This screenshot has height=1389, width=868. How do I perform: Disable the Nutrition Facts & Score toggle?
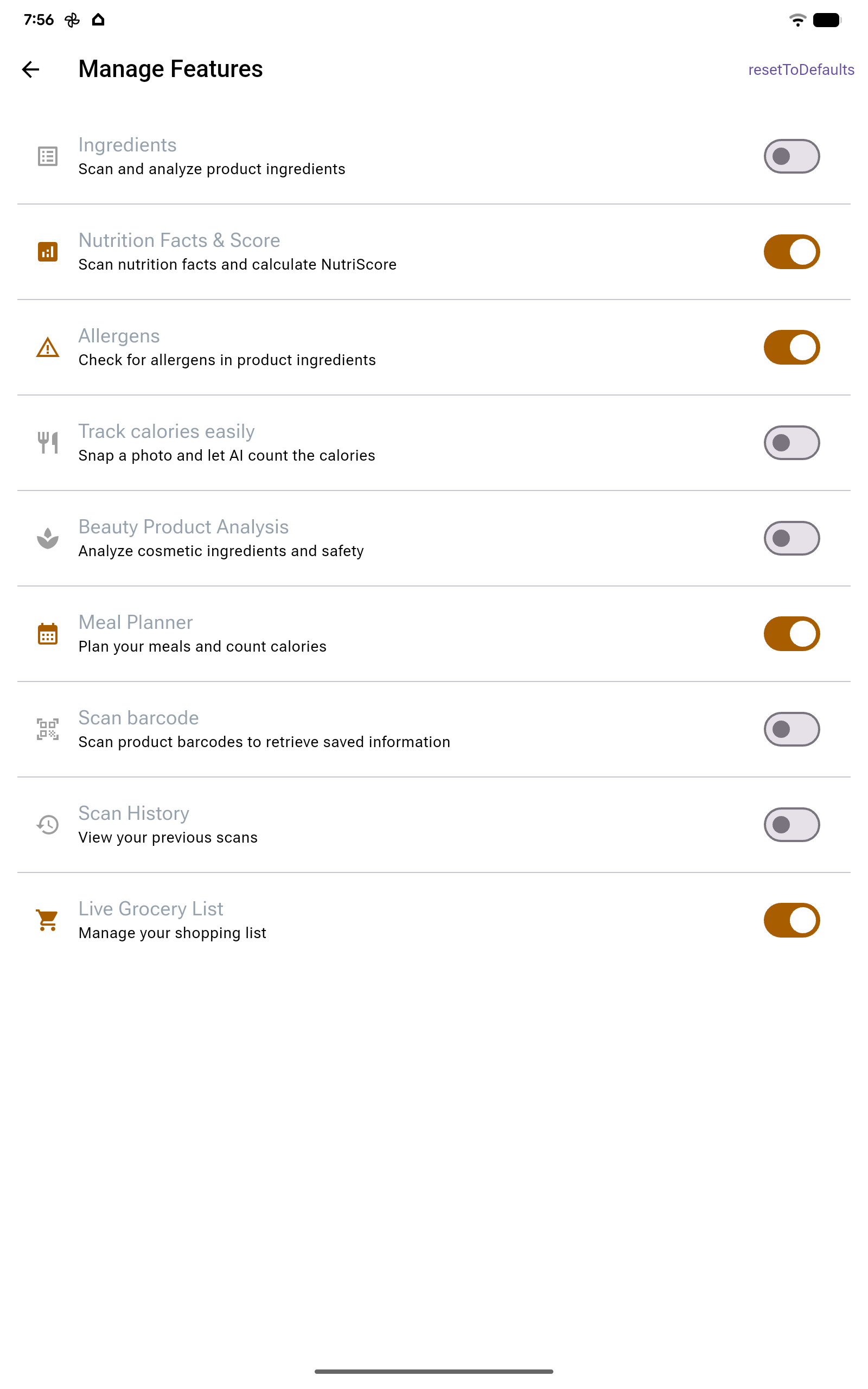[x=792, y=251]
